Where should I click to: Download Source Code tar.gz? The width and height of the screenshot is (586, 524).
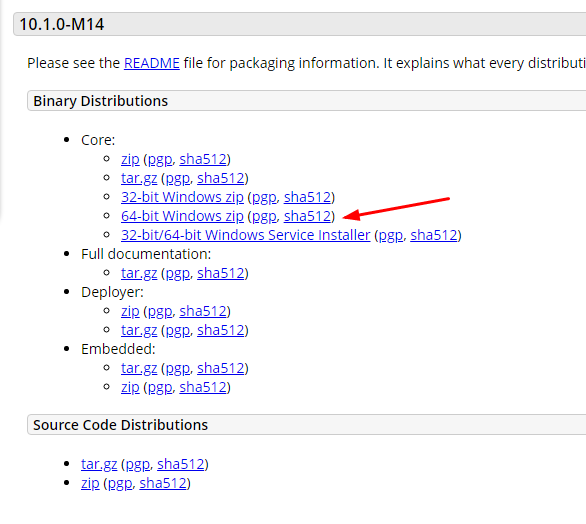click(99, 465)
